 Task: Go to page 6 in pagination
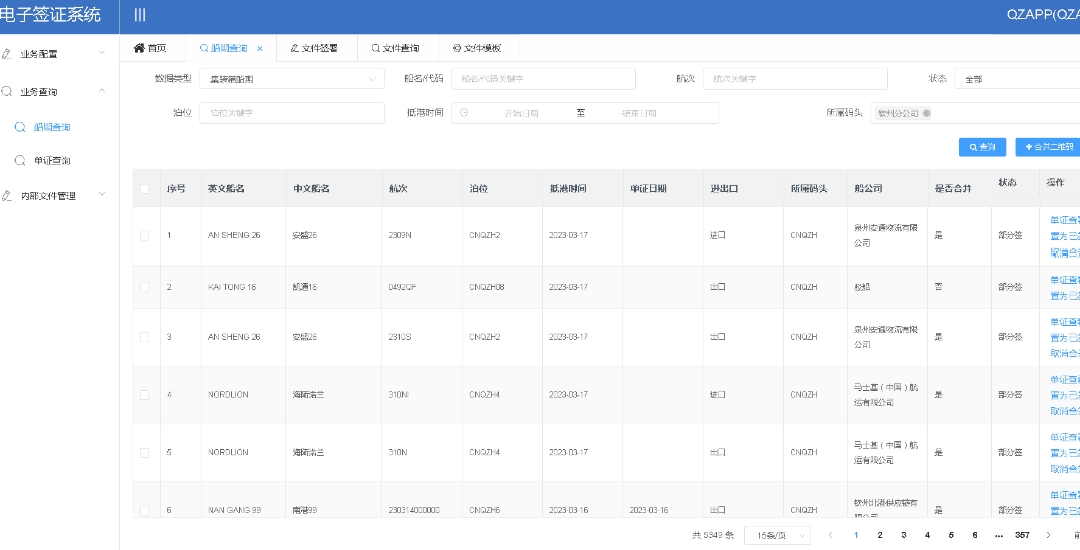pos(975,535)
